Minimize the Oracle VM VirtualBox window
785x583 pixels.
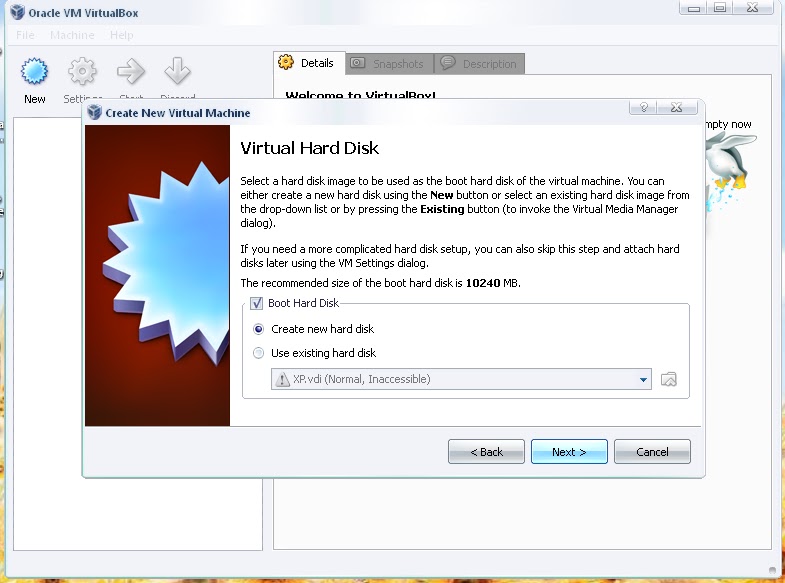[x=693, y=8]
